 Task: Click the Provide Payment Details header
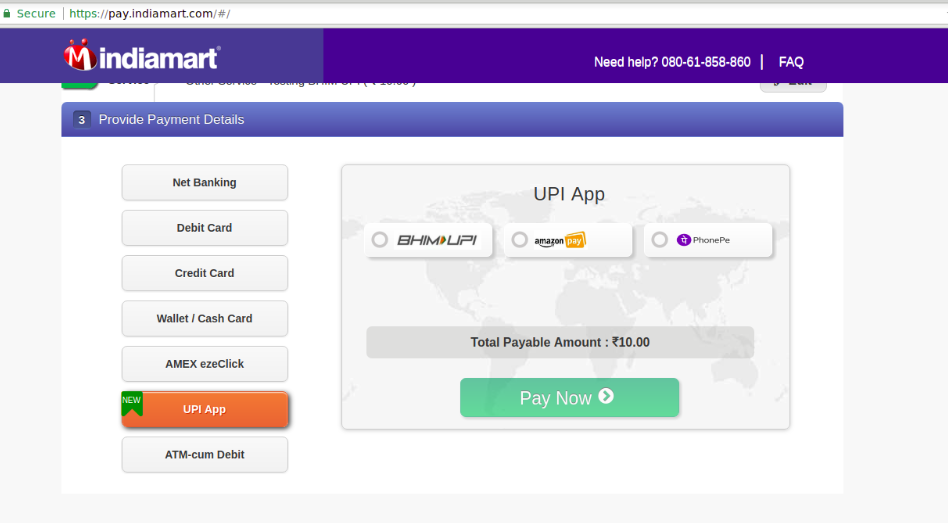coord(452,120)
